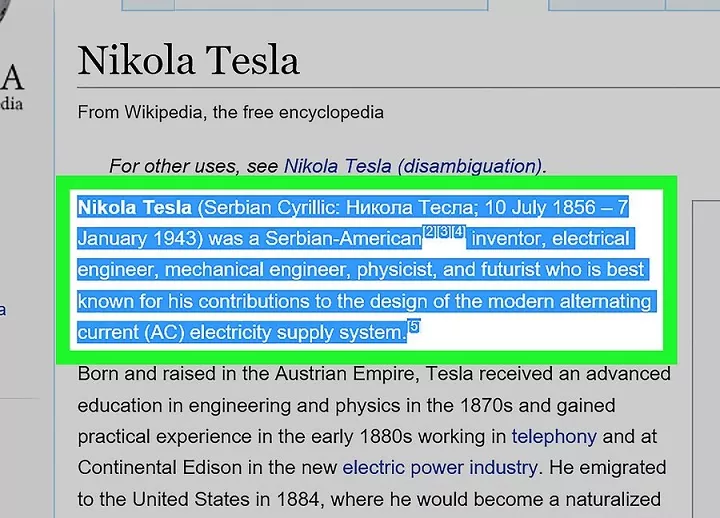
Task: Click citation superscript [4]
Action: pos(459,231)
